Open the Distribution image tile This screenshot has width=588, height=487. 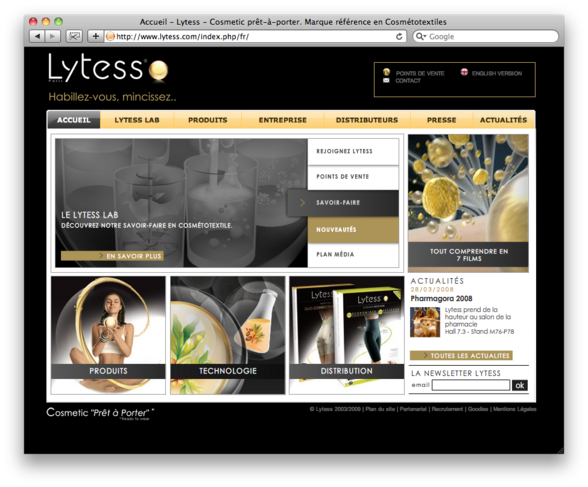coord(346,335)
